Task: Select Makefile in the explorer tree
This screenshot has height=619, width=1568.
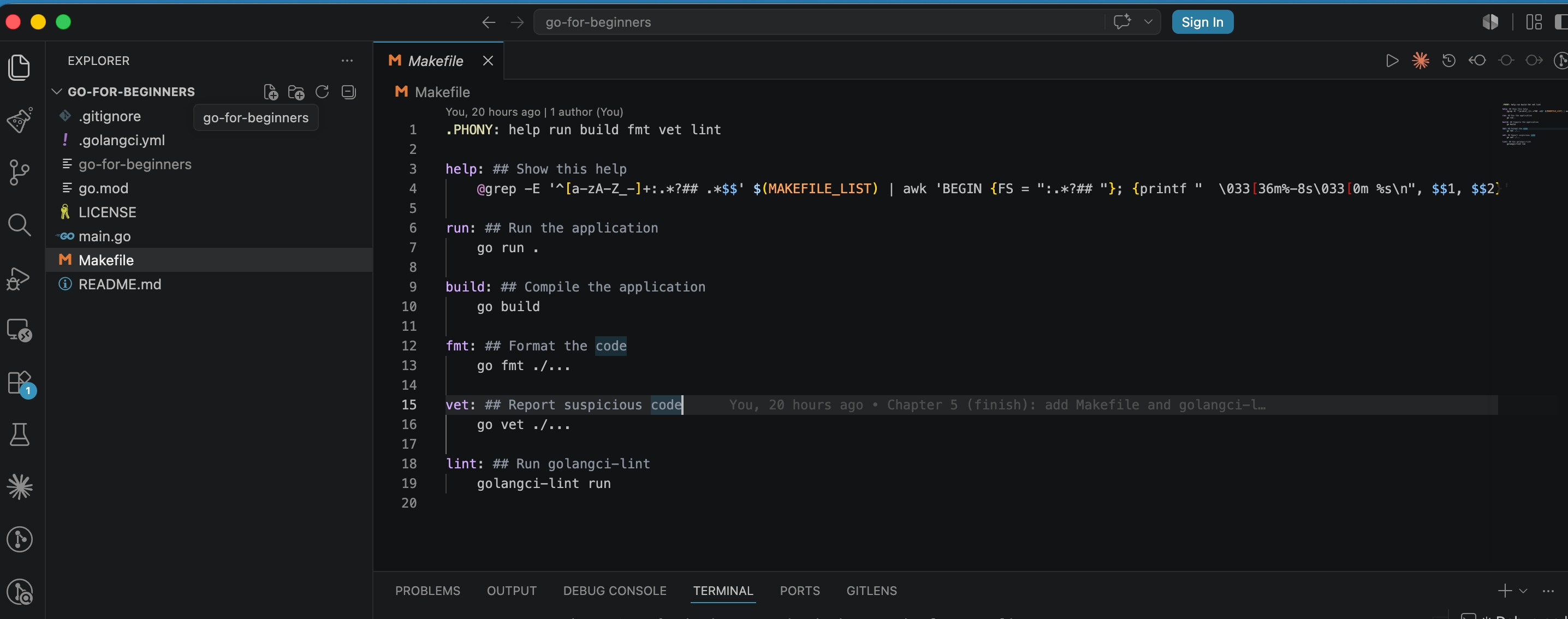Action: click(x=209, y=260)
